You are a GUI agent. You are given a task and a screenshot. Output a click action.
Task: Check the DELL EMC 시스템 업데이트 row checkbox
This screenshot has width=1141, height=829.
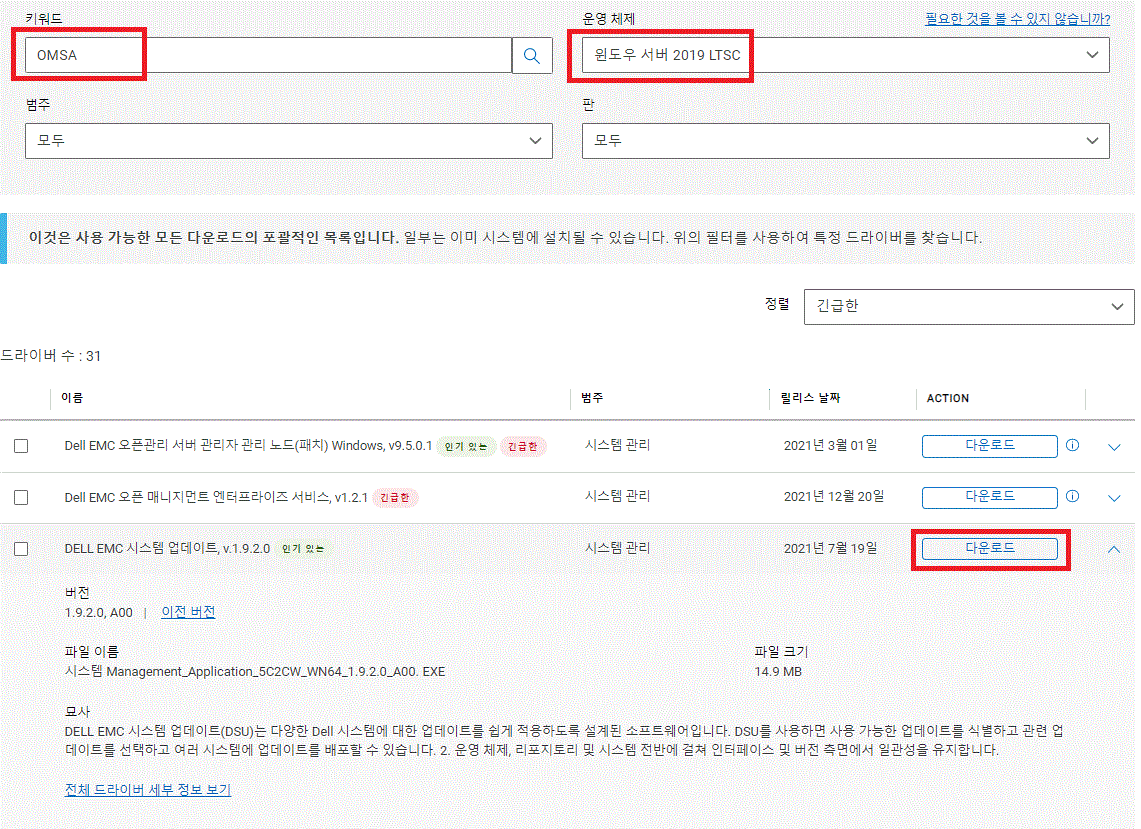click(21, 549)
